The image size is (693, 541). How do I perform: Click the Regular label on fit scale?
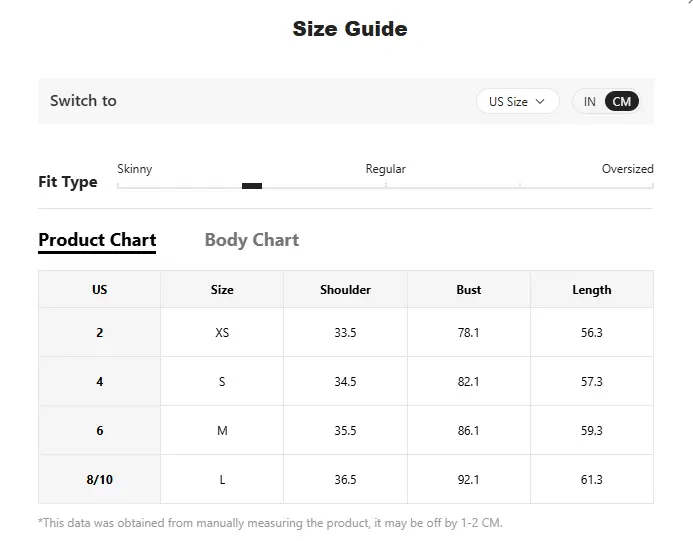[385, 169]
